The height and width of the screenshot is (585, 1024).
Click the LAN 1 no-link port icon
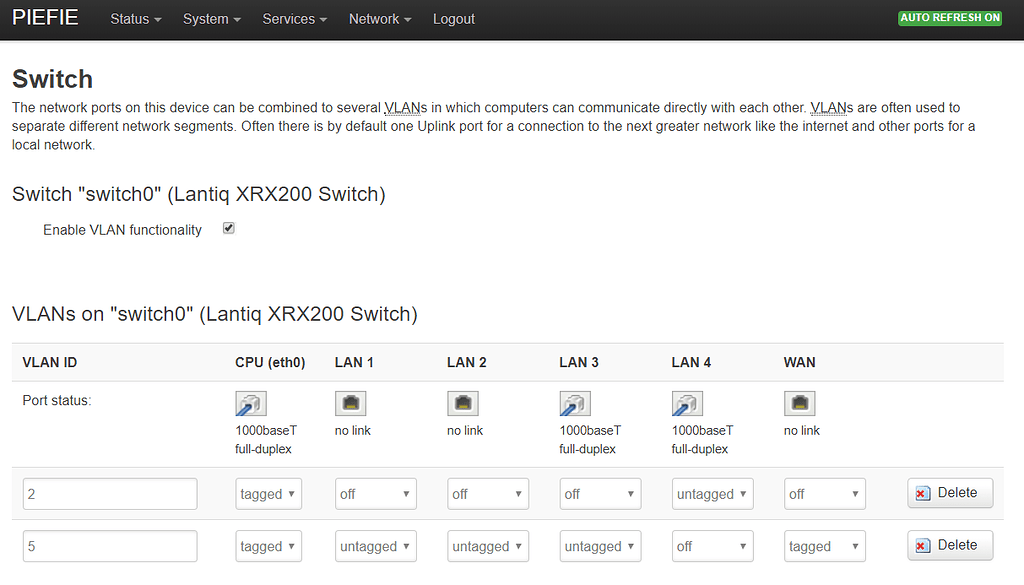pyautogui.click(x=351, y=402)
